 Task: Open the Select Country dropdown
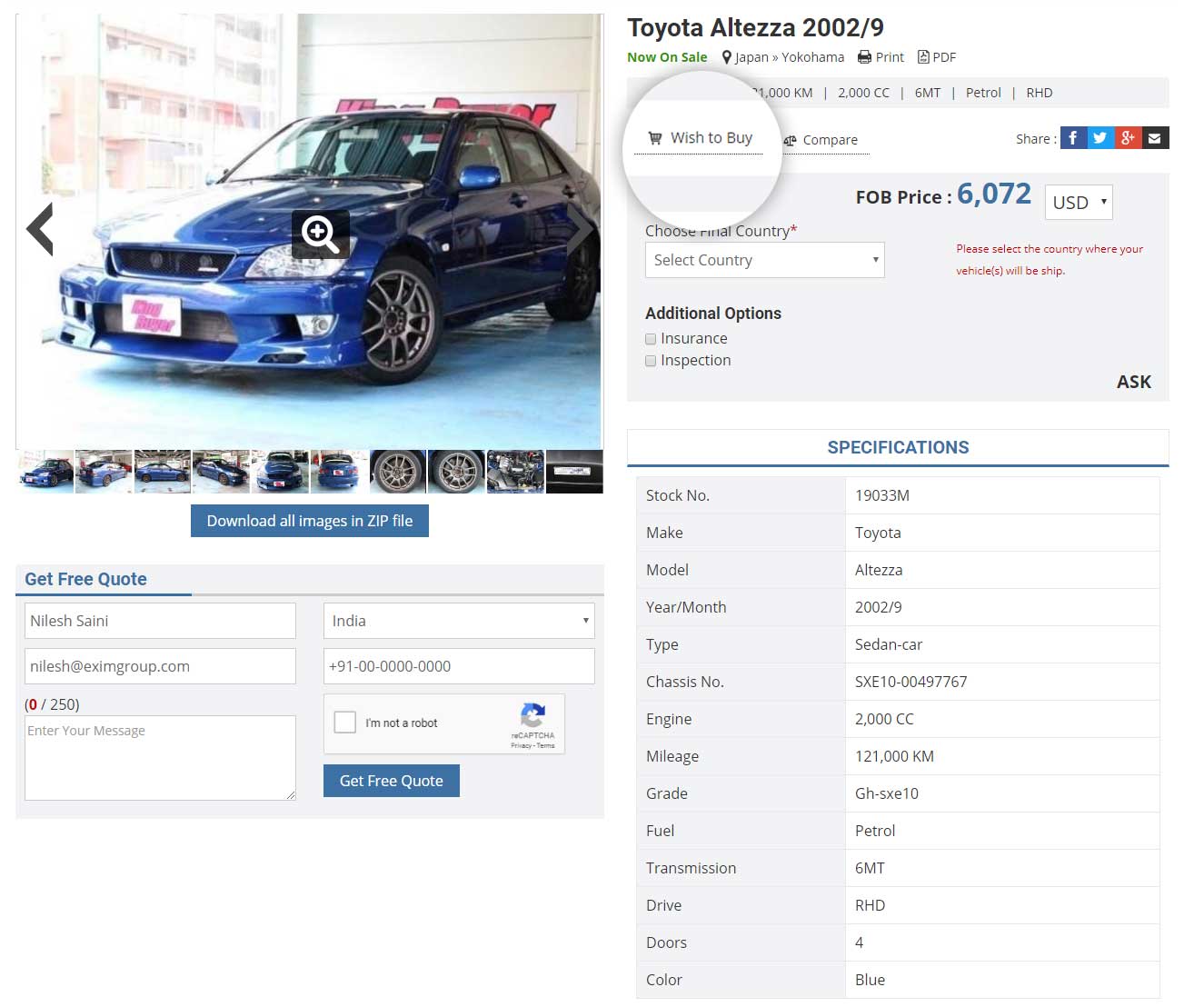click(x=764, y=260)
